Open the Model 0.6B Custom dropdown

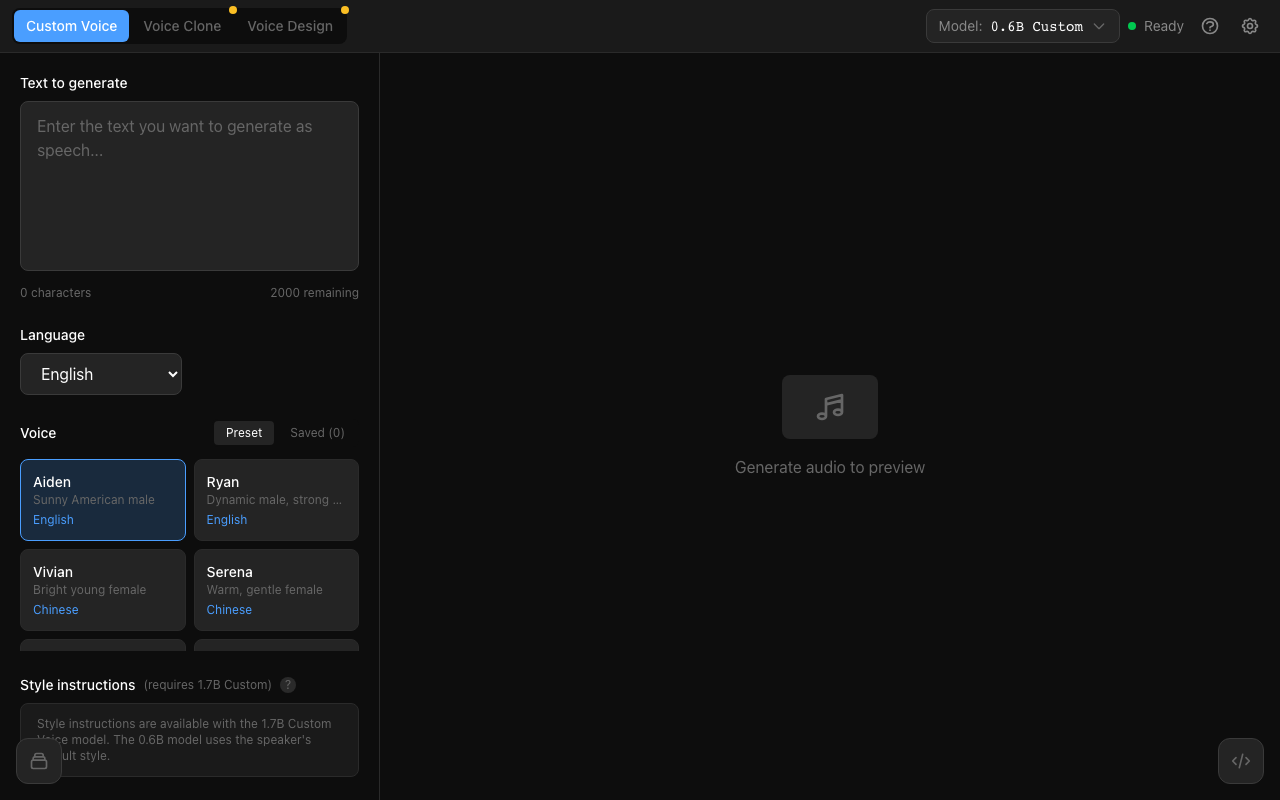click(x=1023, y=26)
